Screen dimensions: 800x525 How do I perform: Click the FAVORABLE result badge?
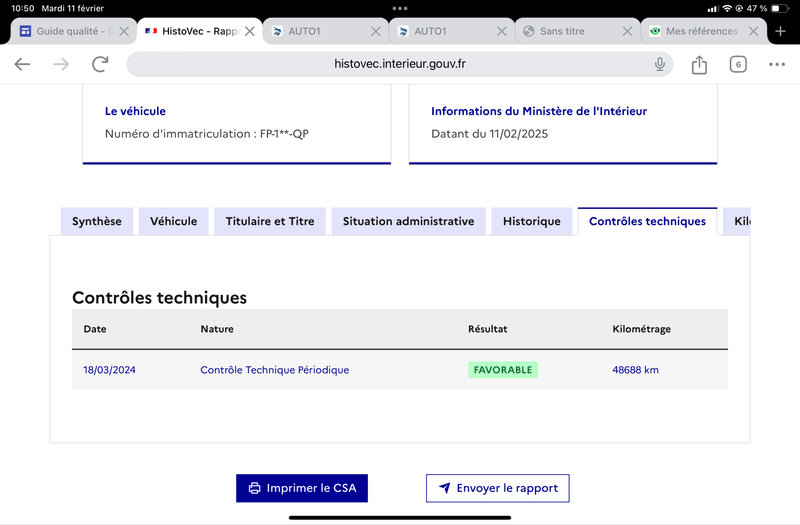pyautogui.click(x=503, y=370)
